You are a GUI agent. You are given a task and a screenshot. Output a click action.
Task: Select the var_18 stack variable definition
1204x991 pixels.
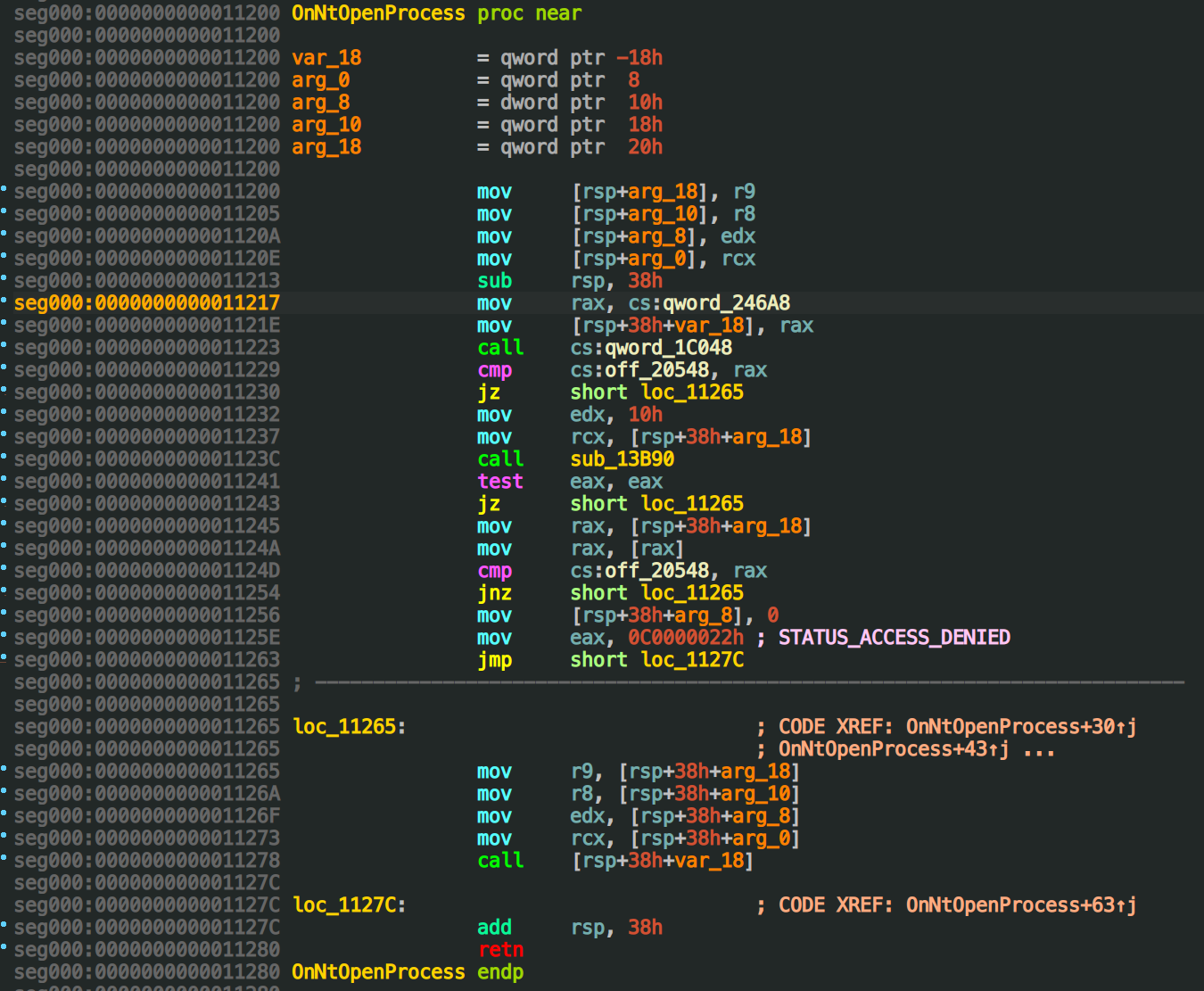[x=326, y=58]
